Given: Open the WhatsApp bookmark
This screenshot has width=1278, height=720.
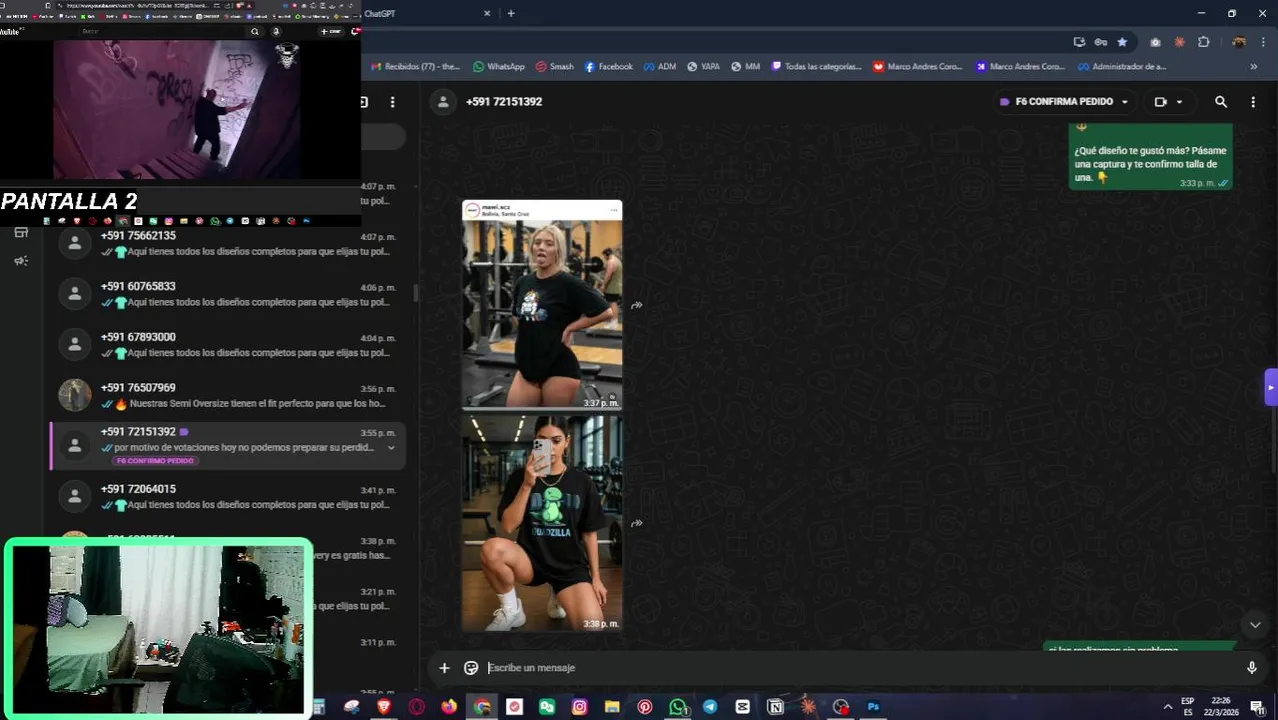Looking at the screenshot, I should point(498,67).
